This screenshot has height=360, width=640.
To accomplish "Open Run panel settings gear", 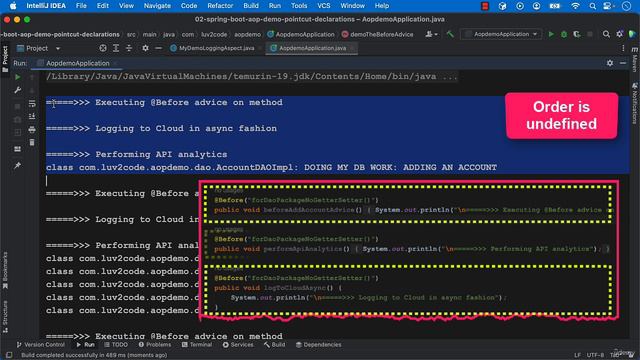I will pos(610,63).
